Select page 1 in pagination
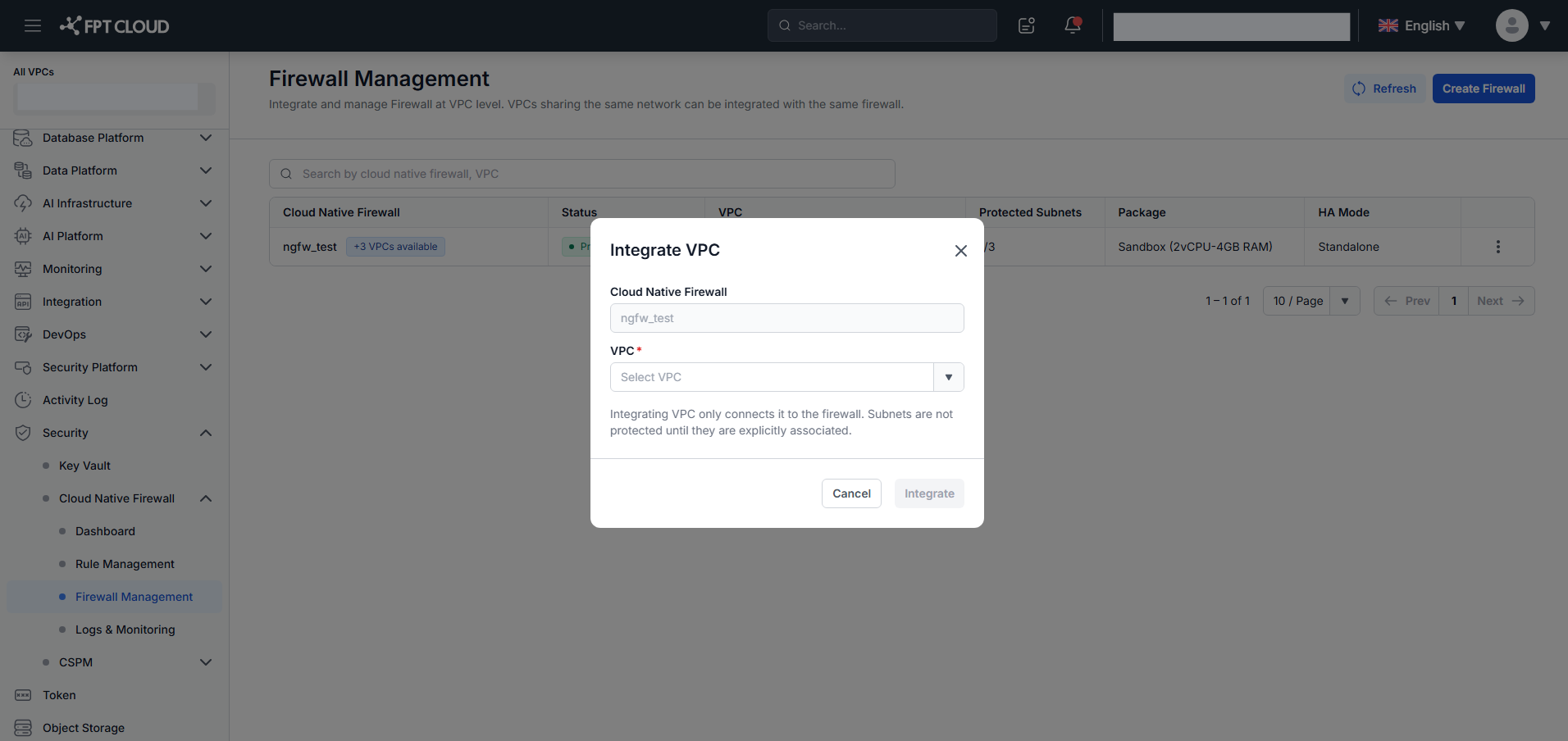 point(1453,301)
